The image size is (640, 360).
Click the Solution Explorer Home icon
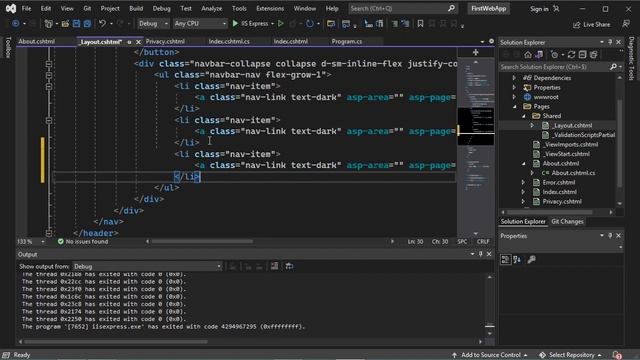[x=528, y=54]
